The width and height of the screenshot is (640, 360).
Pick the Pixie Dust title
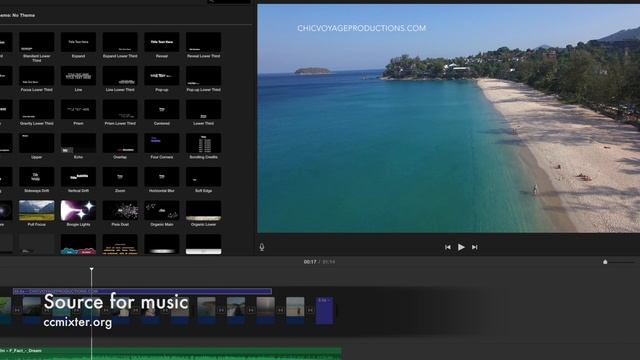[120, 211]
